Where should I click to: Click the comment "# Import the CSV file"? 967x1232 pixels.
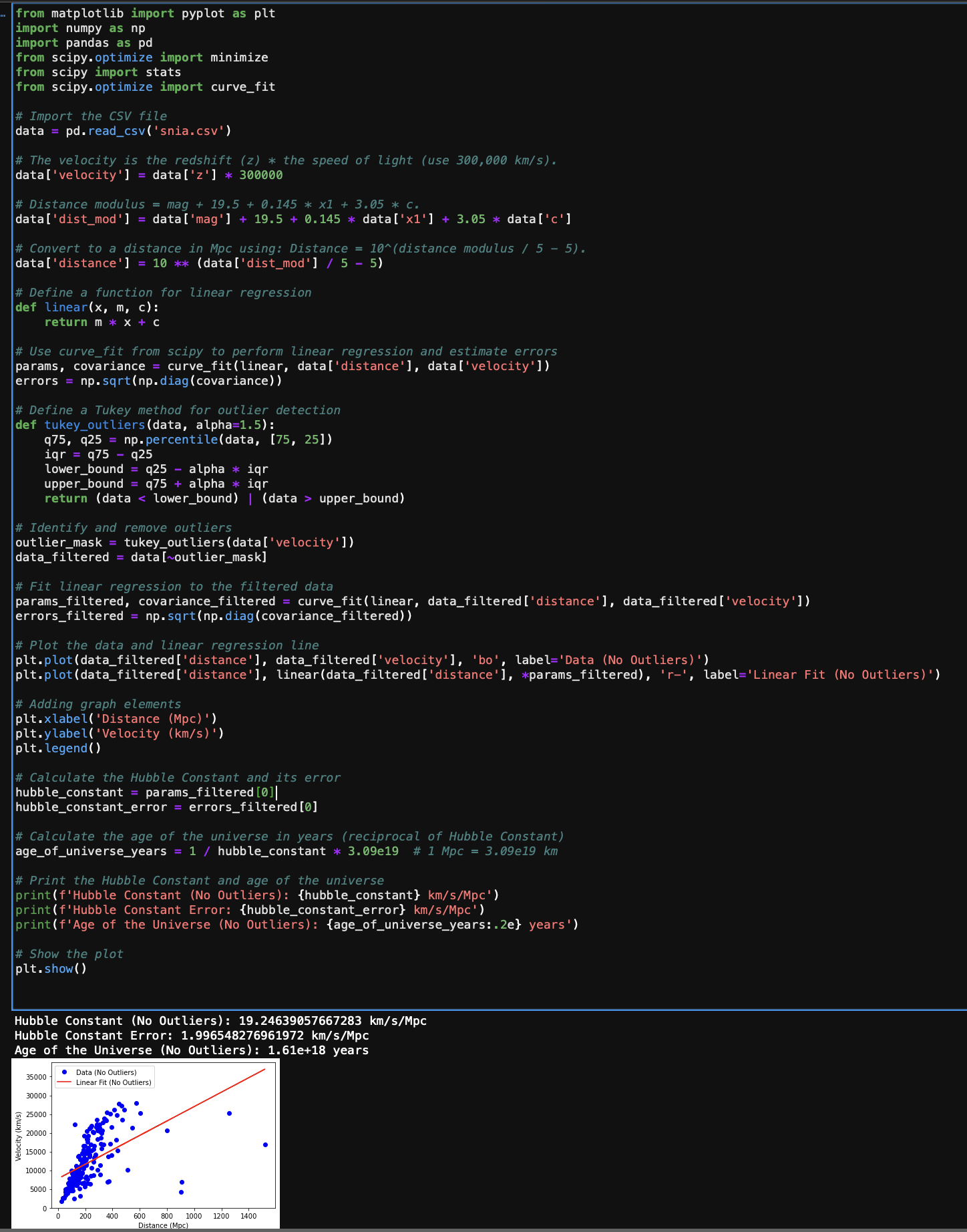91,116
